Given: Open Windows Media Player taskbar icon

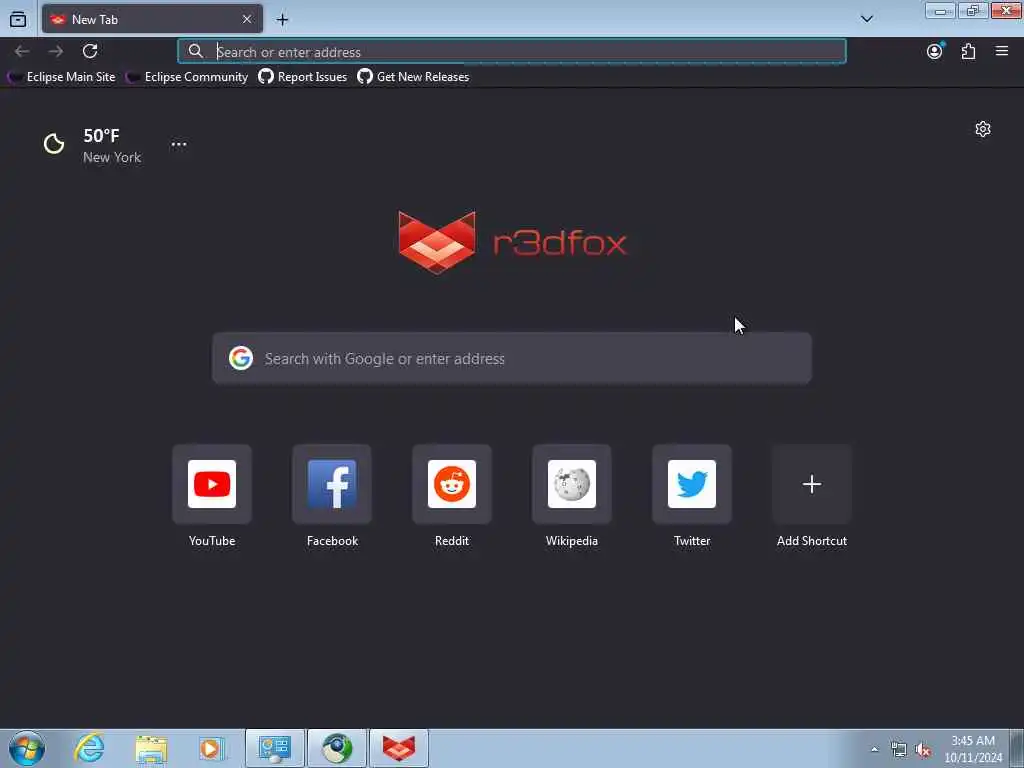Looking at the screenshot, I should click(211, 748).
